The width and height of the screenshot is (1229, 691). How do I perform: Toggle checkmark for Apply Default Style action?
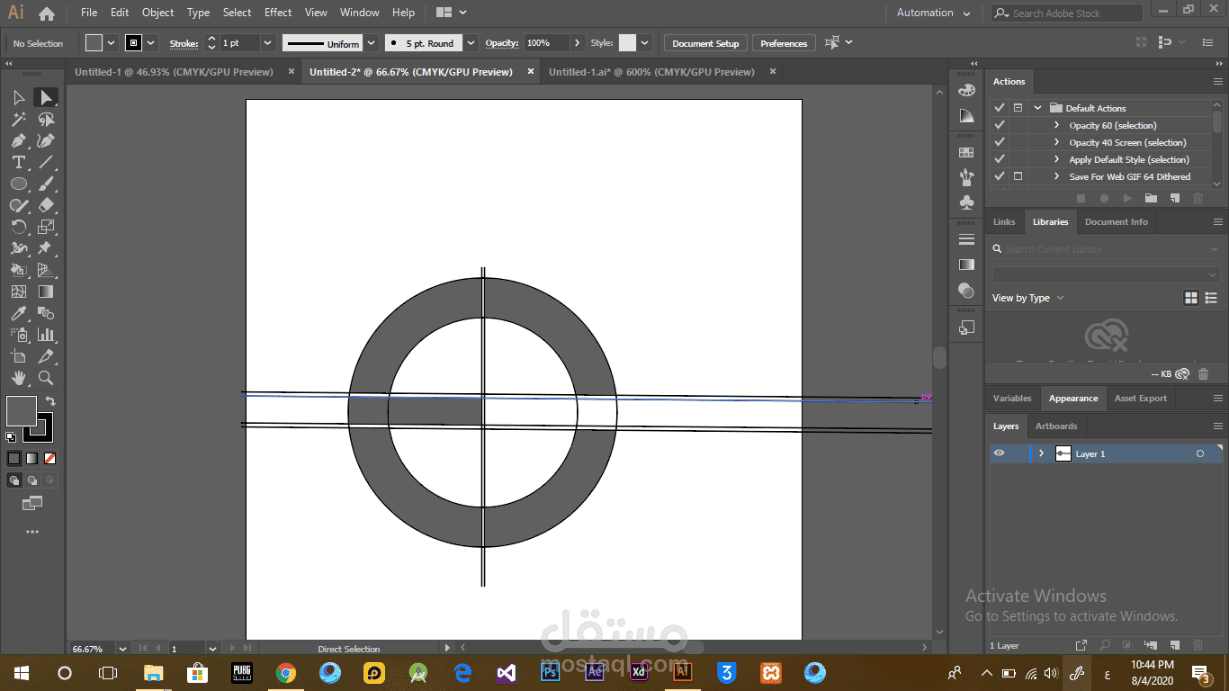(x=999, y=159)
